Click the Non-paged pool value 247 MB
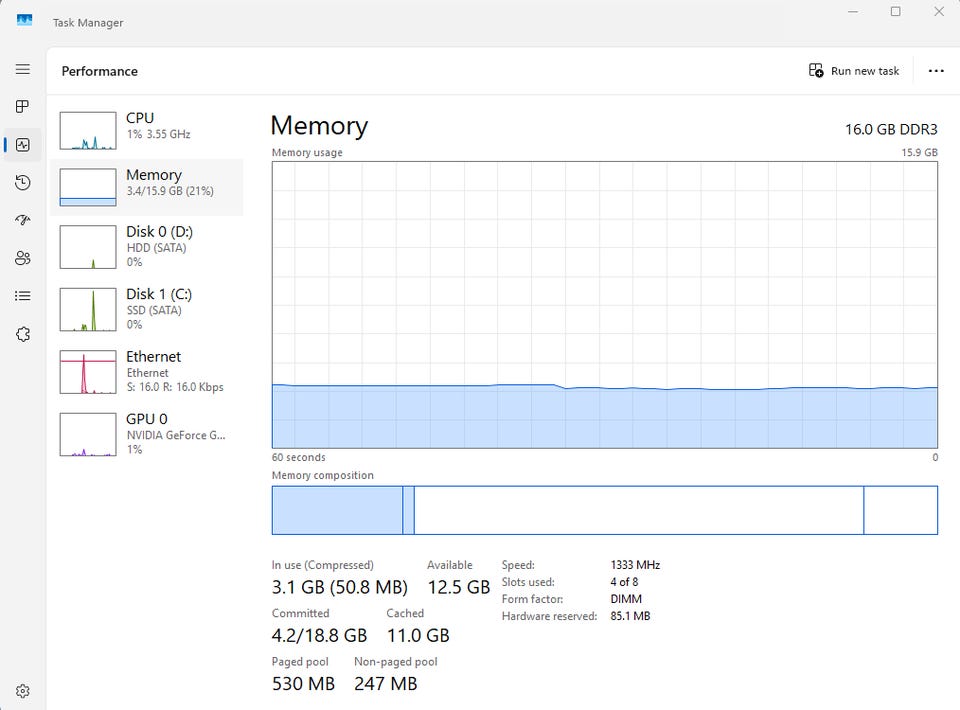Screen dimensions: 960x710 click(385, 684)
